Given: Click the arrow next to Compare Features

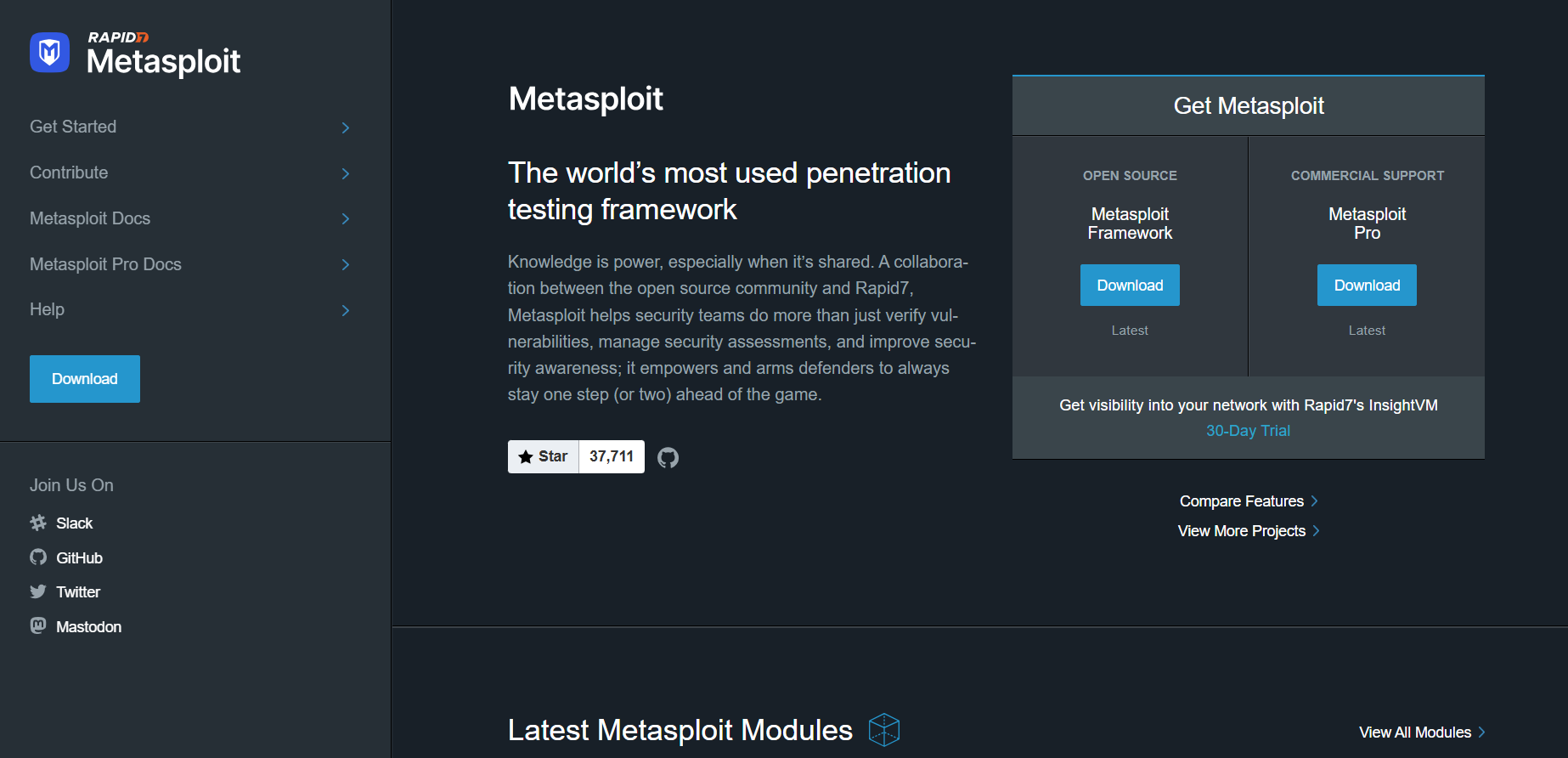Looking at the screenshot, I should 1314,501.
